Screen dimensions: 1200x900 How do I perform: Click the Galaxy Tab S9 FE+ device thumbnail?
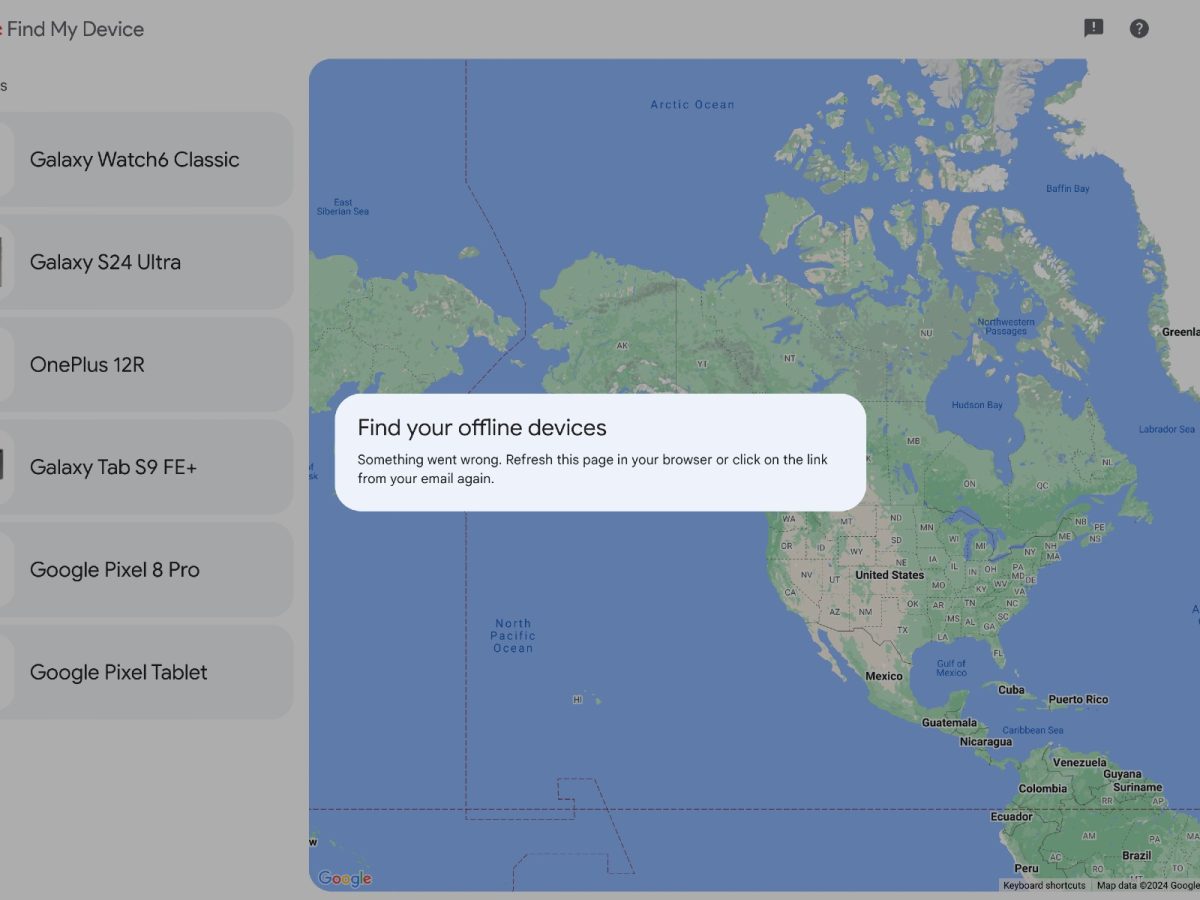pyautogui.click(x=3, y=466)
